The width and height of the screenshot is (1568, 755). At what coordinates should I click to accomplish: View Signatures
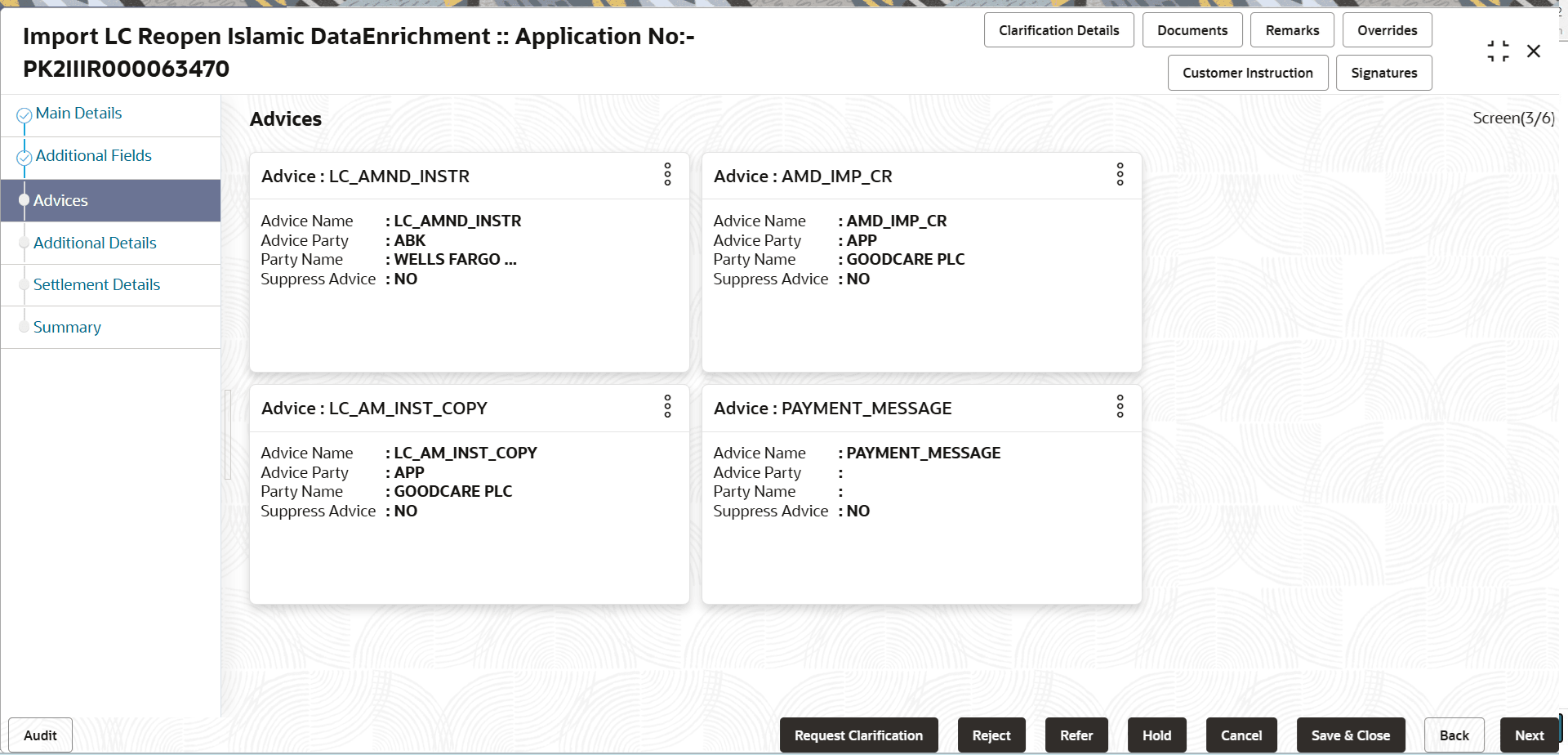(x=1383, y=73)
